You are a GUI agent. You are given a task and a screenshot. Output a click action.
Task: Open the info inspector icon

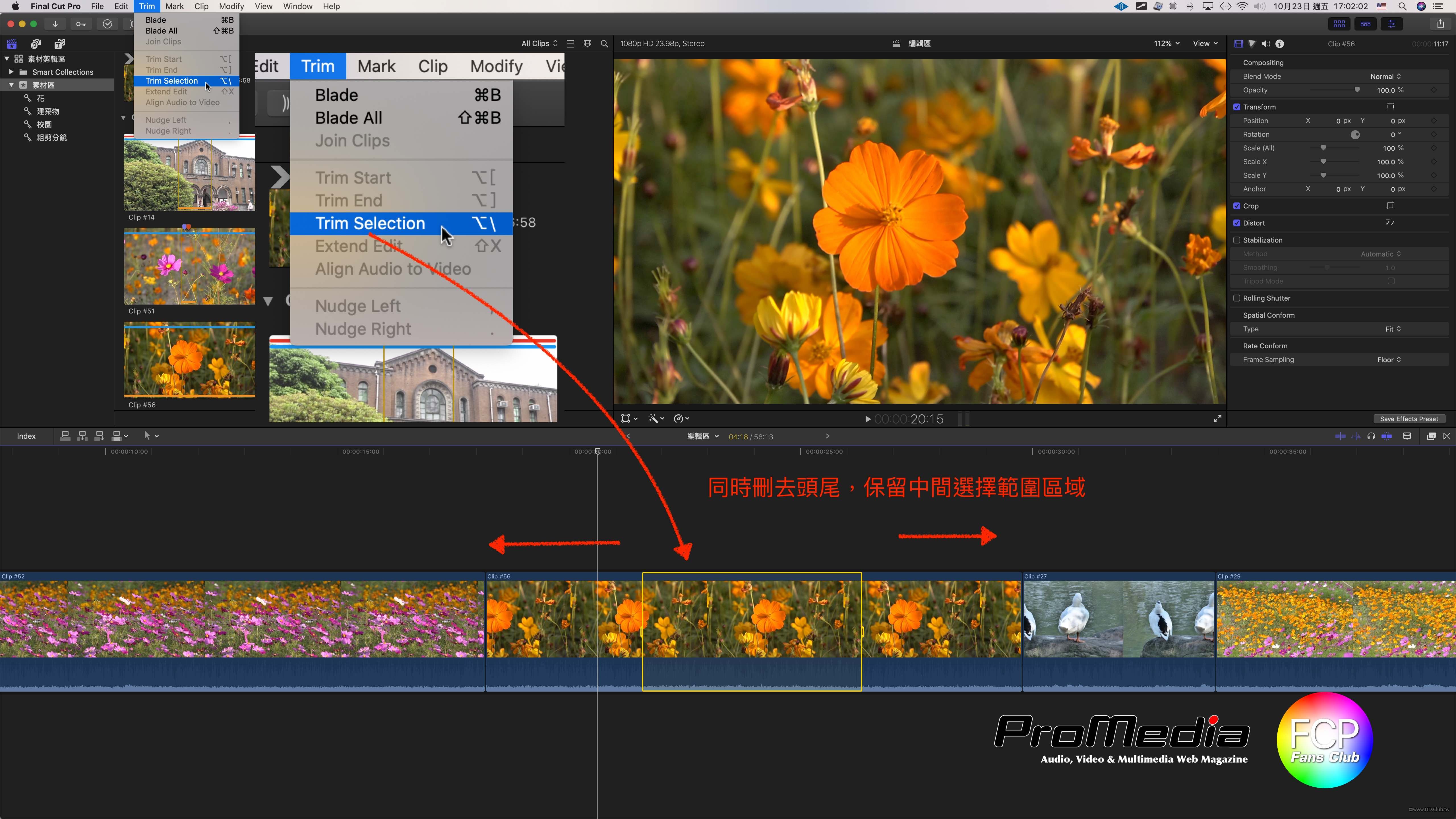click(1280, 44)
